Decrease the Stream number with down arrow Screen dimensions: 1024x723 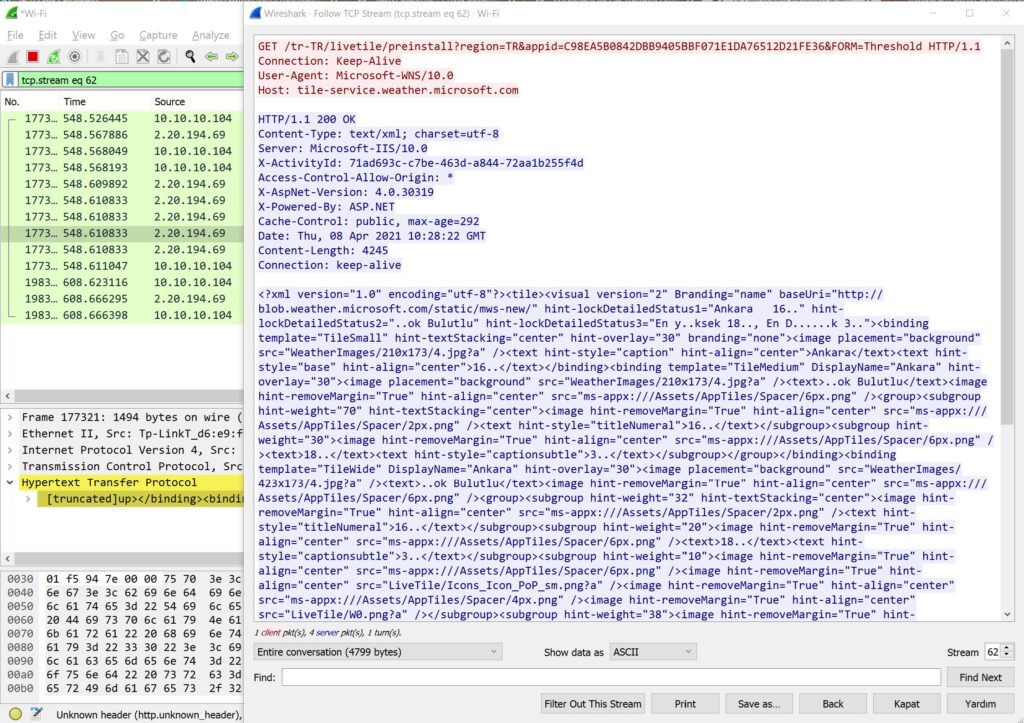(x=1006, y=656)
